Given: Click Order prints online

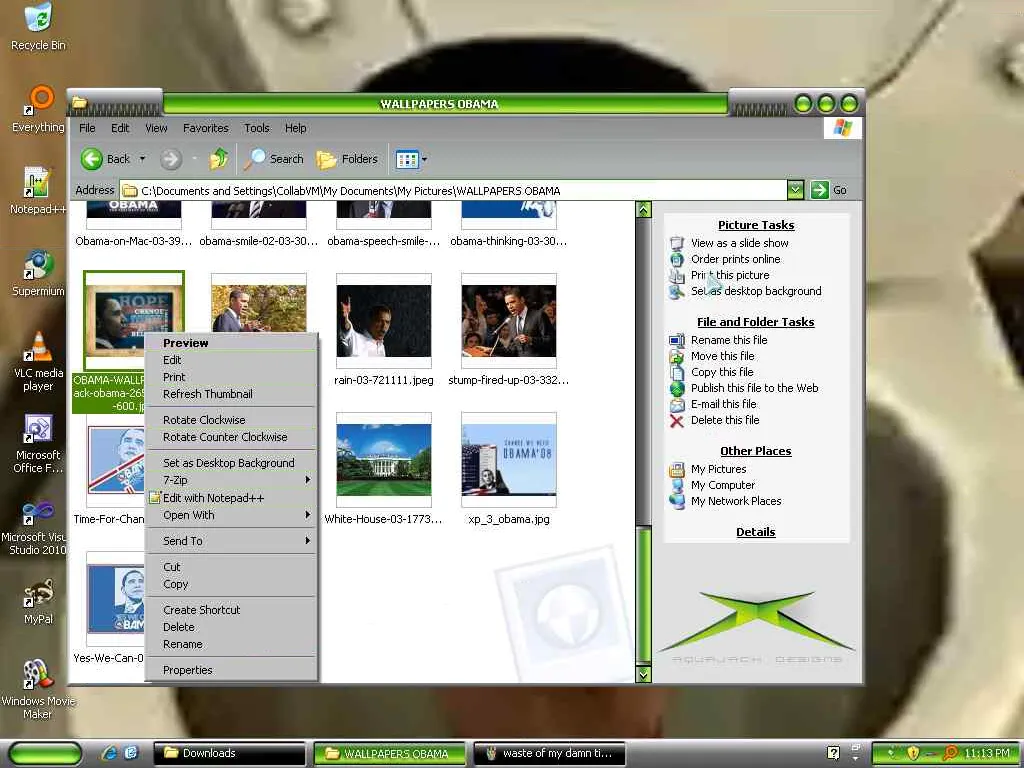Looking at the screenshot, I should [x=735, y=259].
